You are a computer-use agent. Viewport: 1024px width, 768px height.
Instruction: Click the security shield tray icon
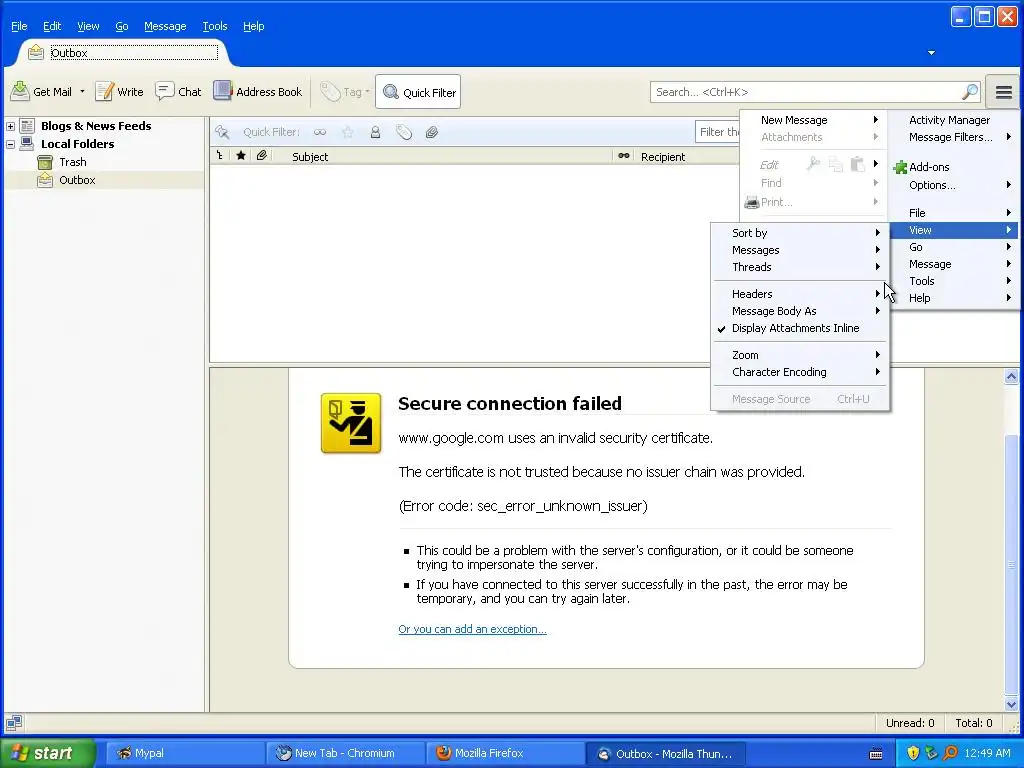[x=913, y=753]
